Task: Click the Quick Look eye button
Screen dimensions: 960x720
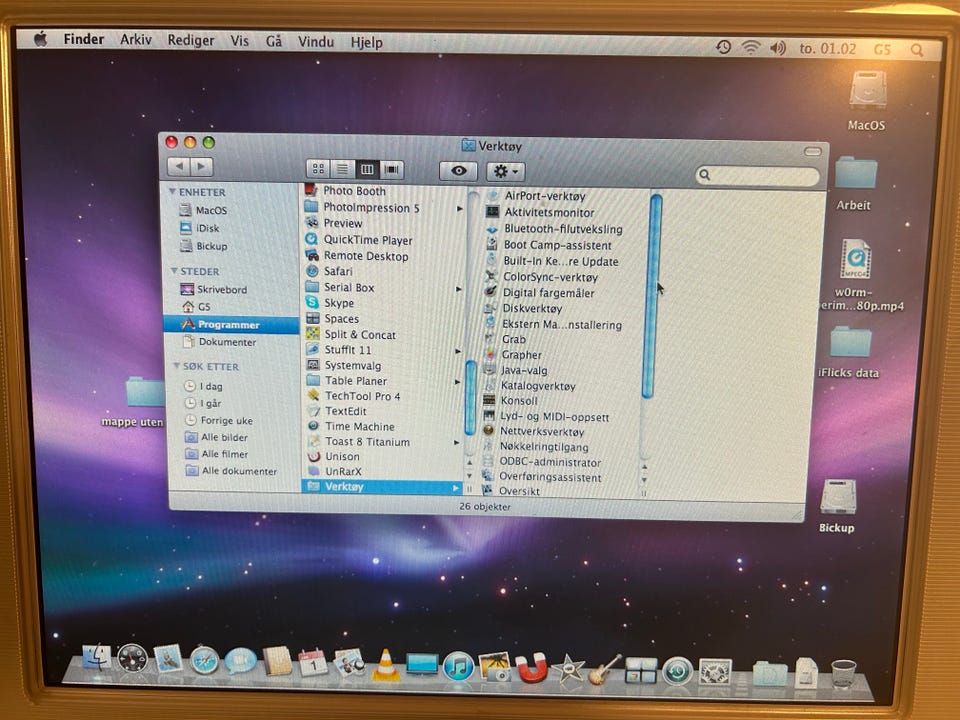Action: click(458, 171)
